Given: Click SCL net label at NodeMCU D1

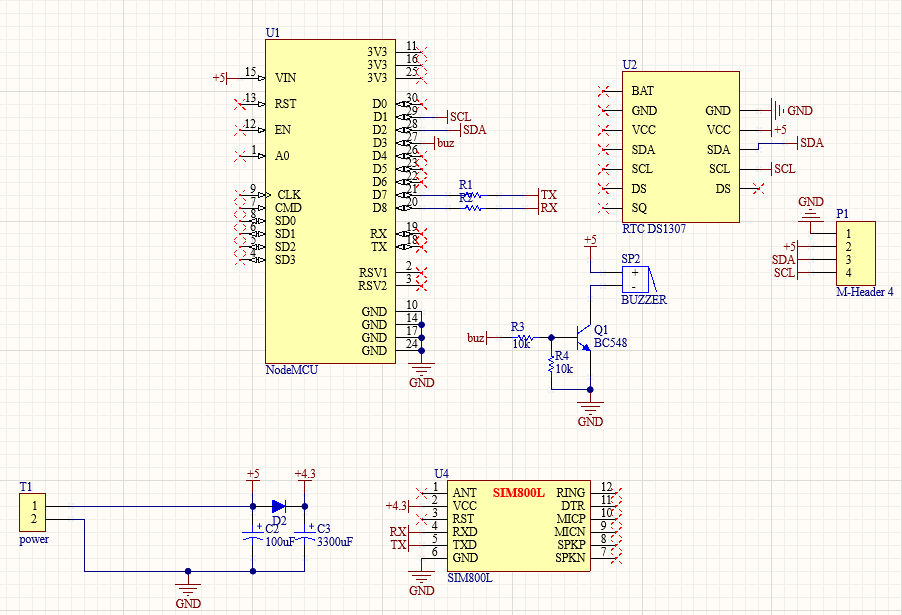Looking at the screenshot, I should [x=460, y=117].
